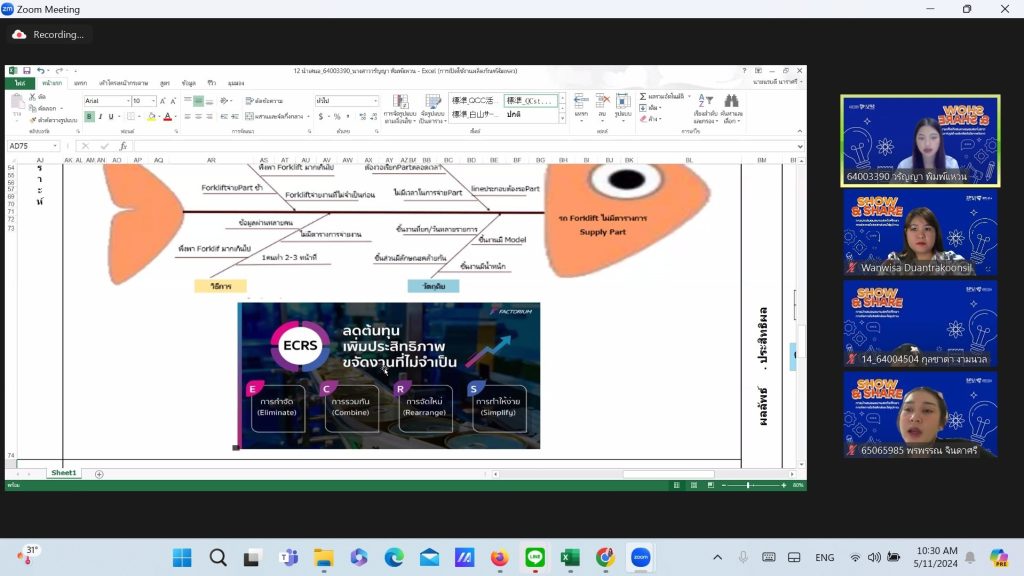Viewport: 1024px width, 576px height.
Task: Click the Paste clipboard icon
Action: click(18, 103)
